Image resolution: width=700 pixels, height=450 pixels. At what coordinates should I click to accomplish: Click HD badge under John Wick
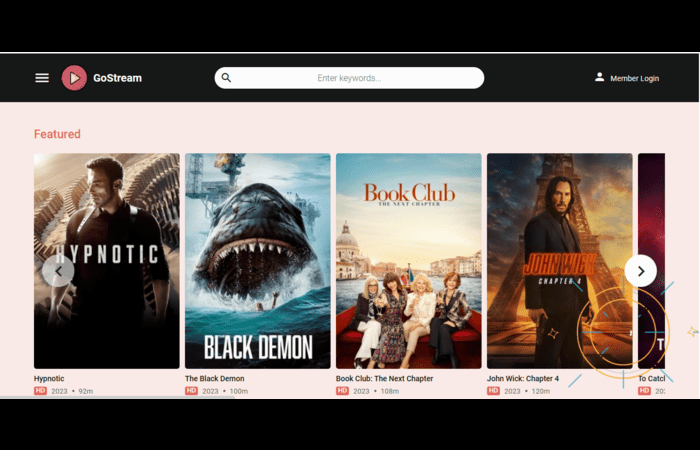click(493, 391)
